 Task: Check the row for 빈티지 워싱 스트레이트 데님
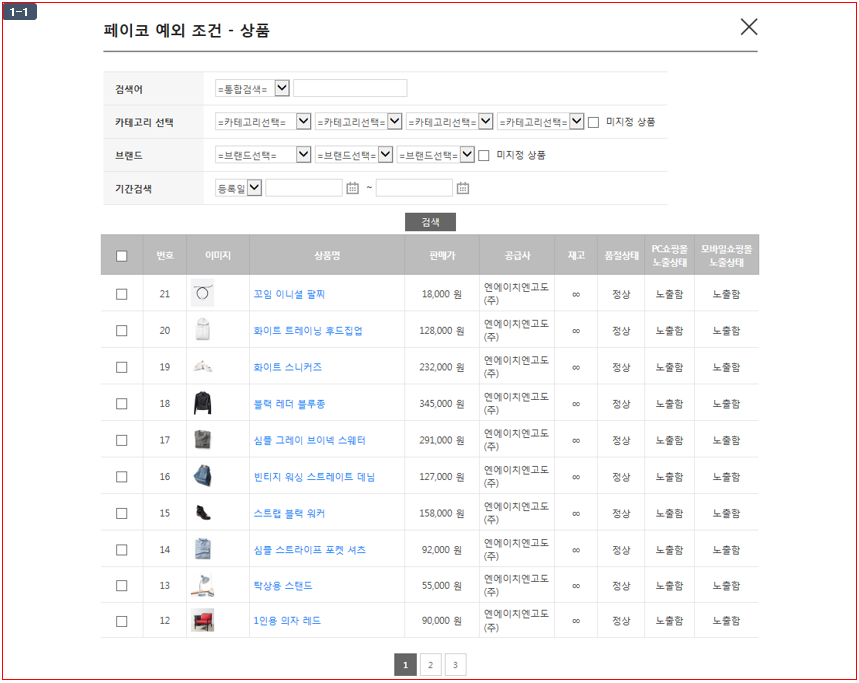coord(122,477)
